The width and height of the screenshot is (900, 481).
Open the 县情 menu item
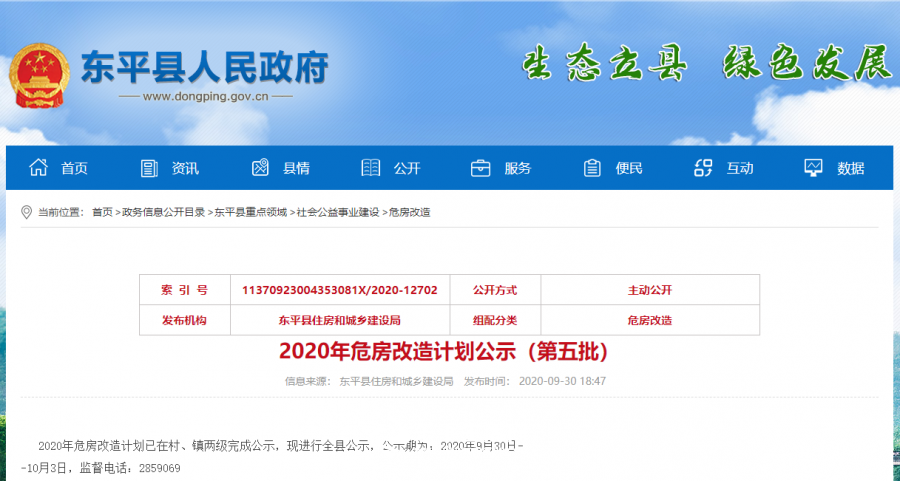click(x=296, y=168)
